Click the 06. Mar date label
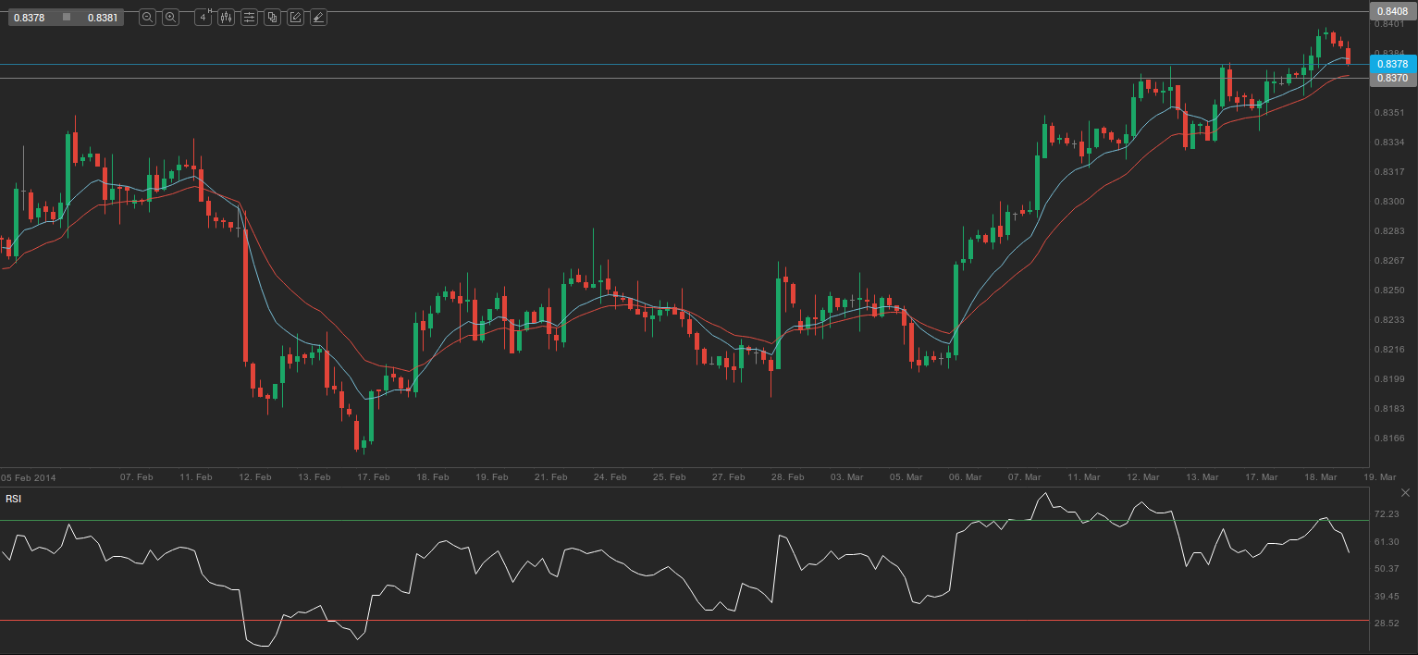The width and height of the screenshot is (1418, 655). pos(964,478)
